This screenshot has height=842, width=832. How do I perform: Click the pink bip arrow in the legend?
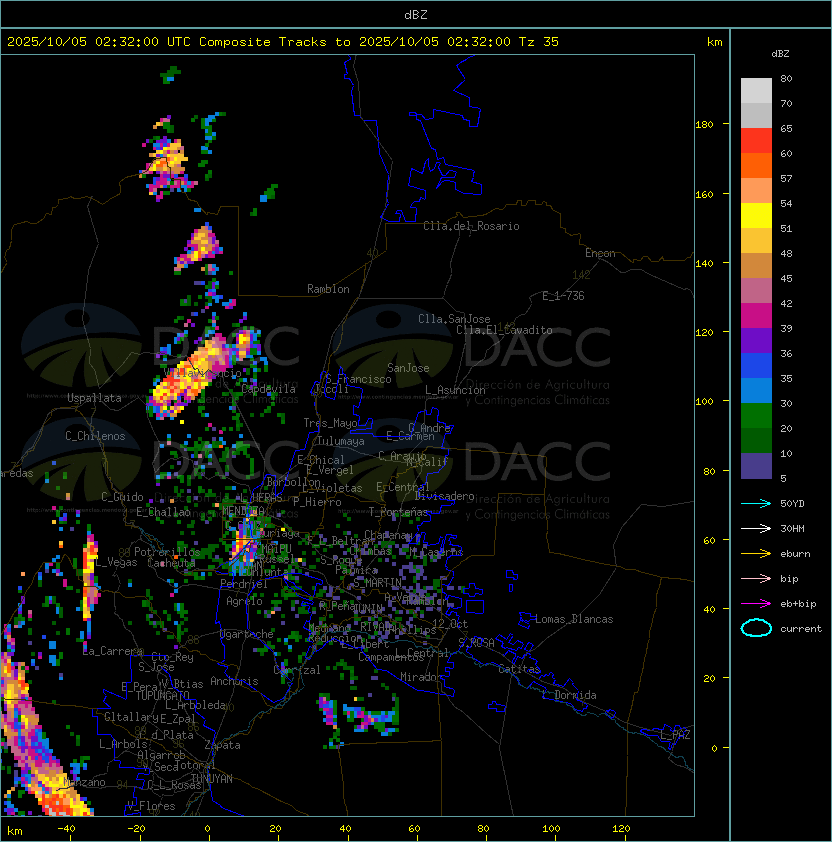click(x=756, y=578)
